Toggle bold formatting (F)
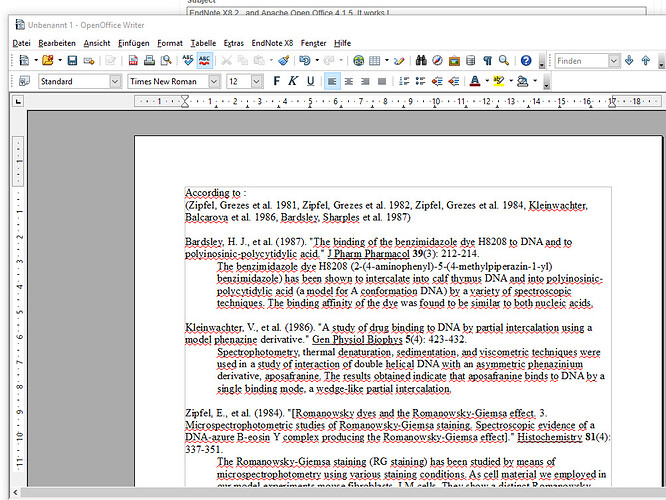 (277, 81)
